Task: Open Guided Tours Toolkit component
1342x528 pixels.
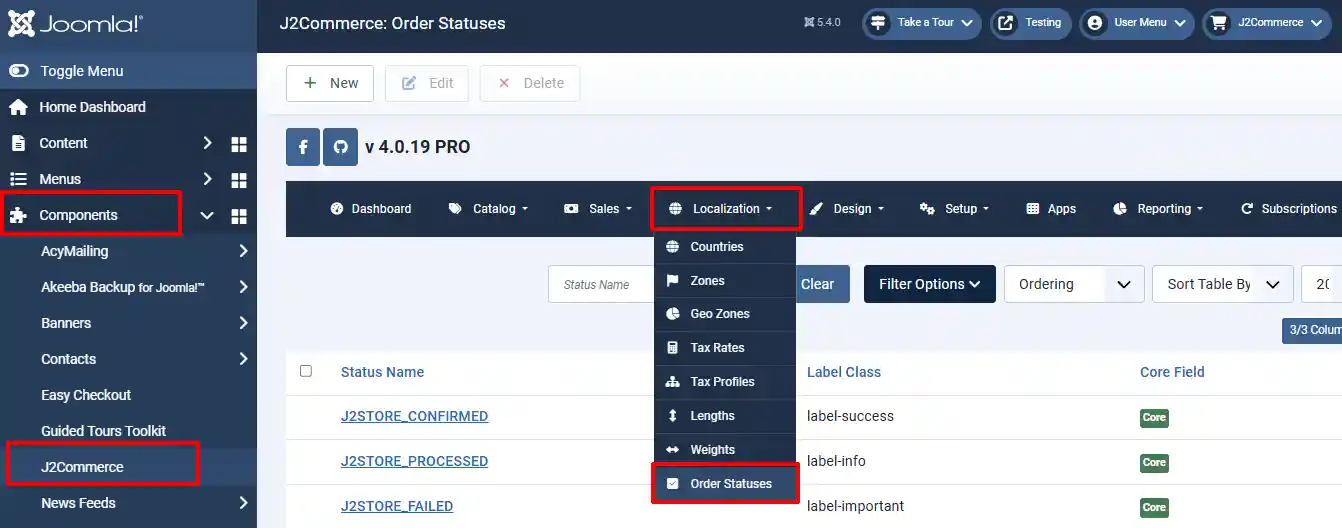Action: pos(103,431)
